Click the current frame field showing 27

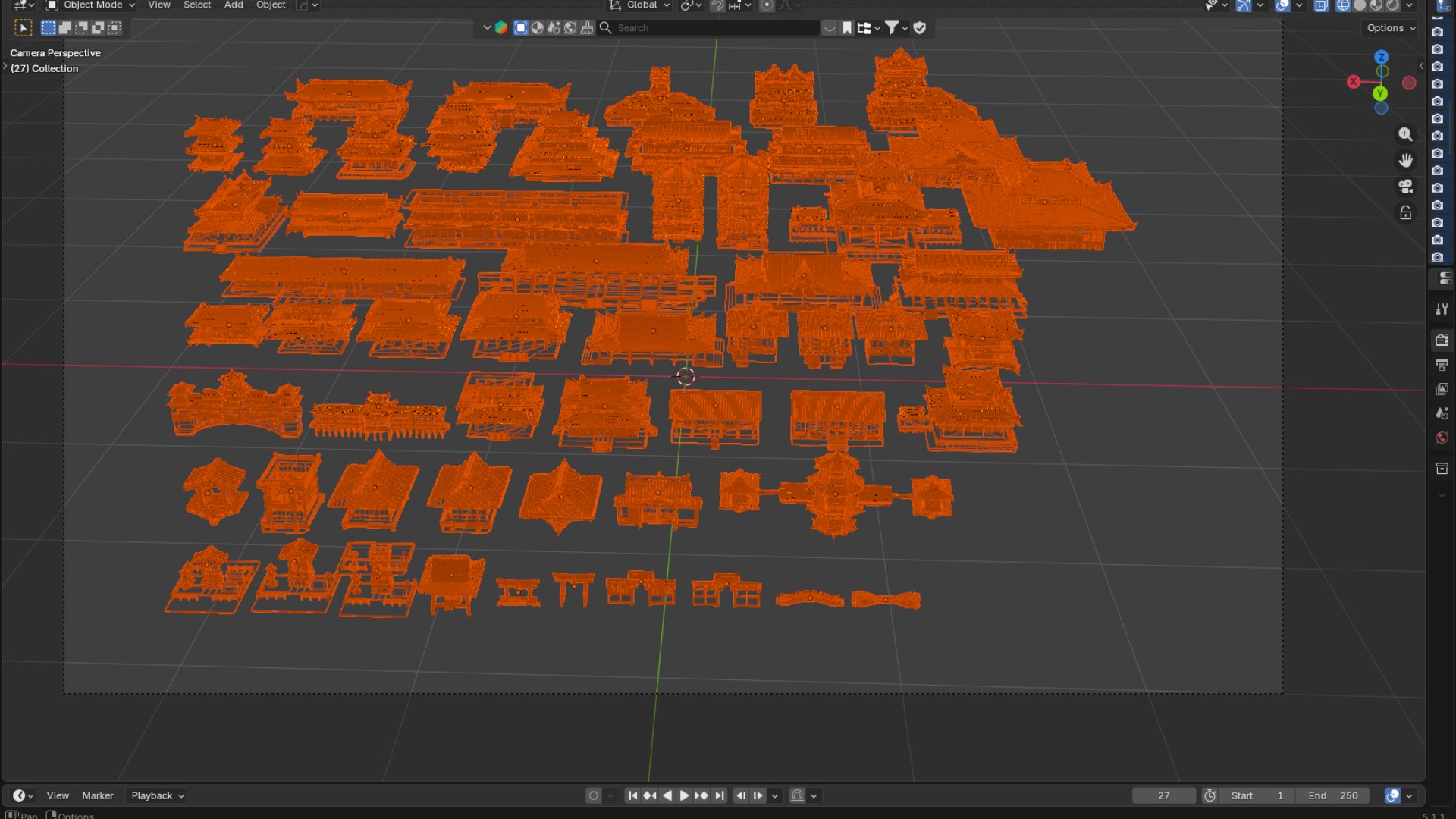1163,795
